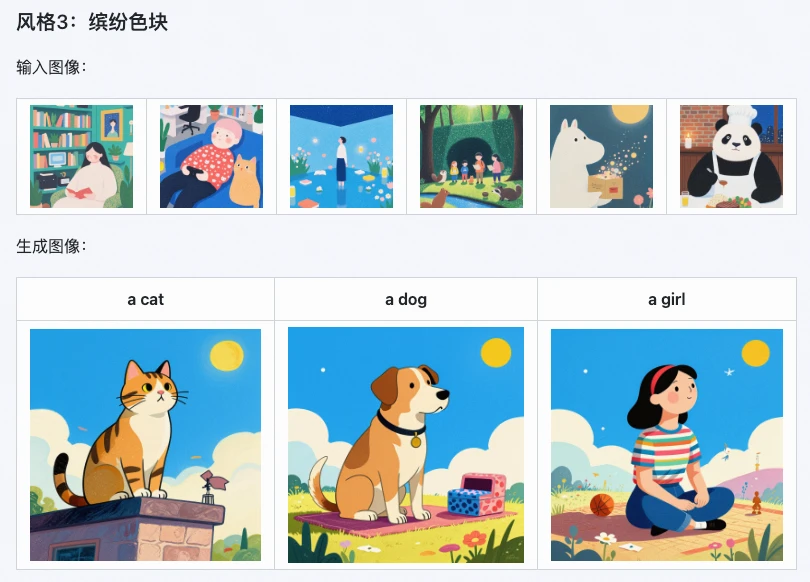
Task: Click the generated girl in striped shirt image
Action: click(x=667, y=445)
